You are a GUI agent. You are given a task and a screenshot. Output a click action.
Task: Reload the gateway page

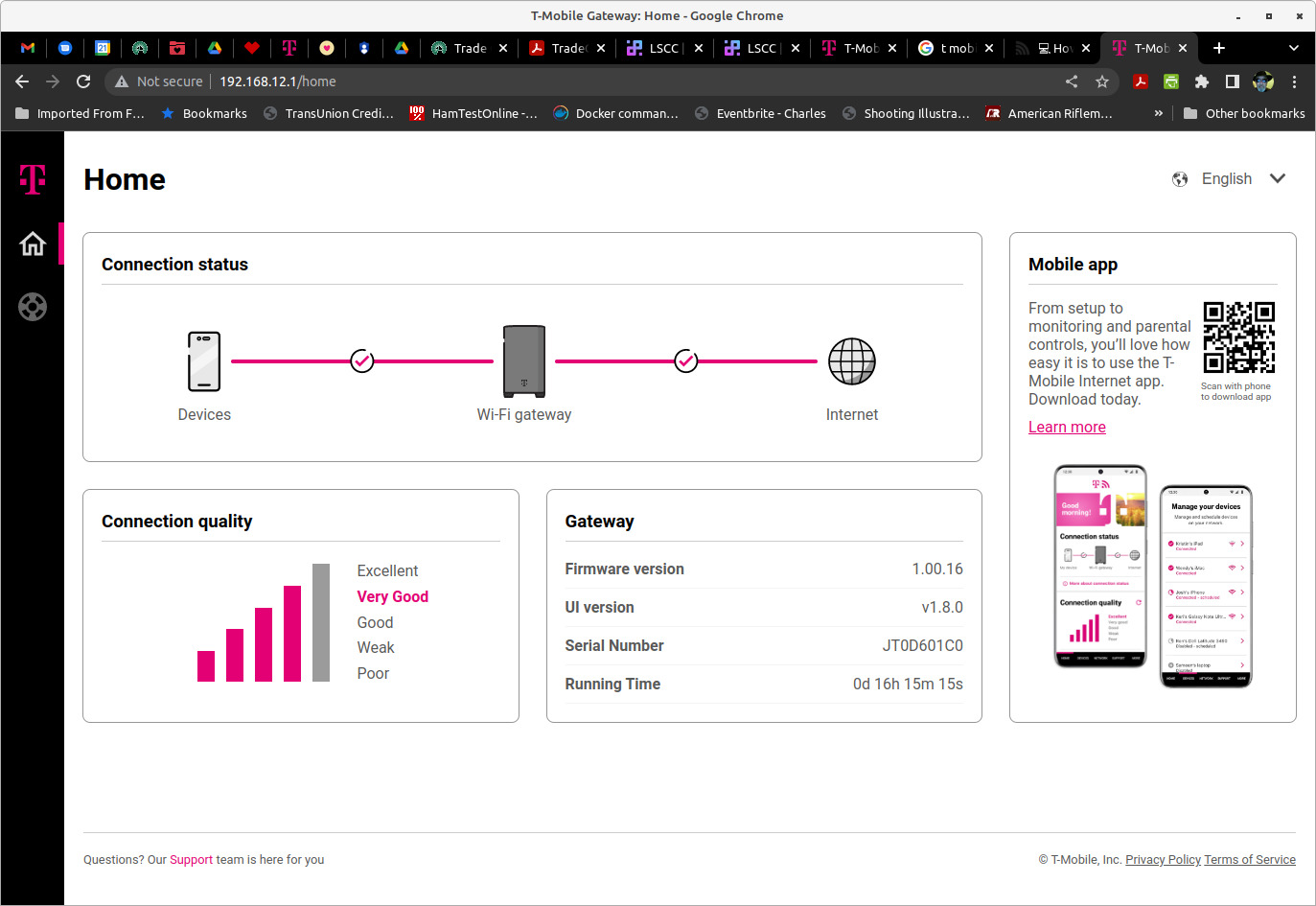click(83, 81)
